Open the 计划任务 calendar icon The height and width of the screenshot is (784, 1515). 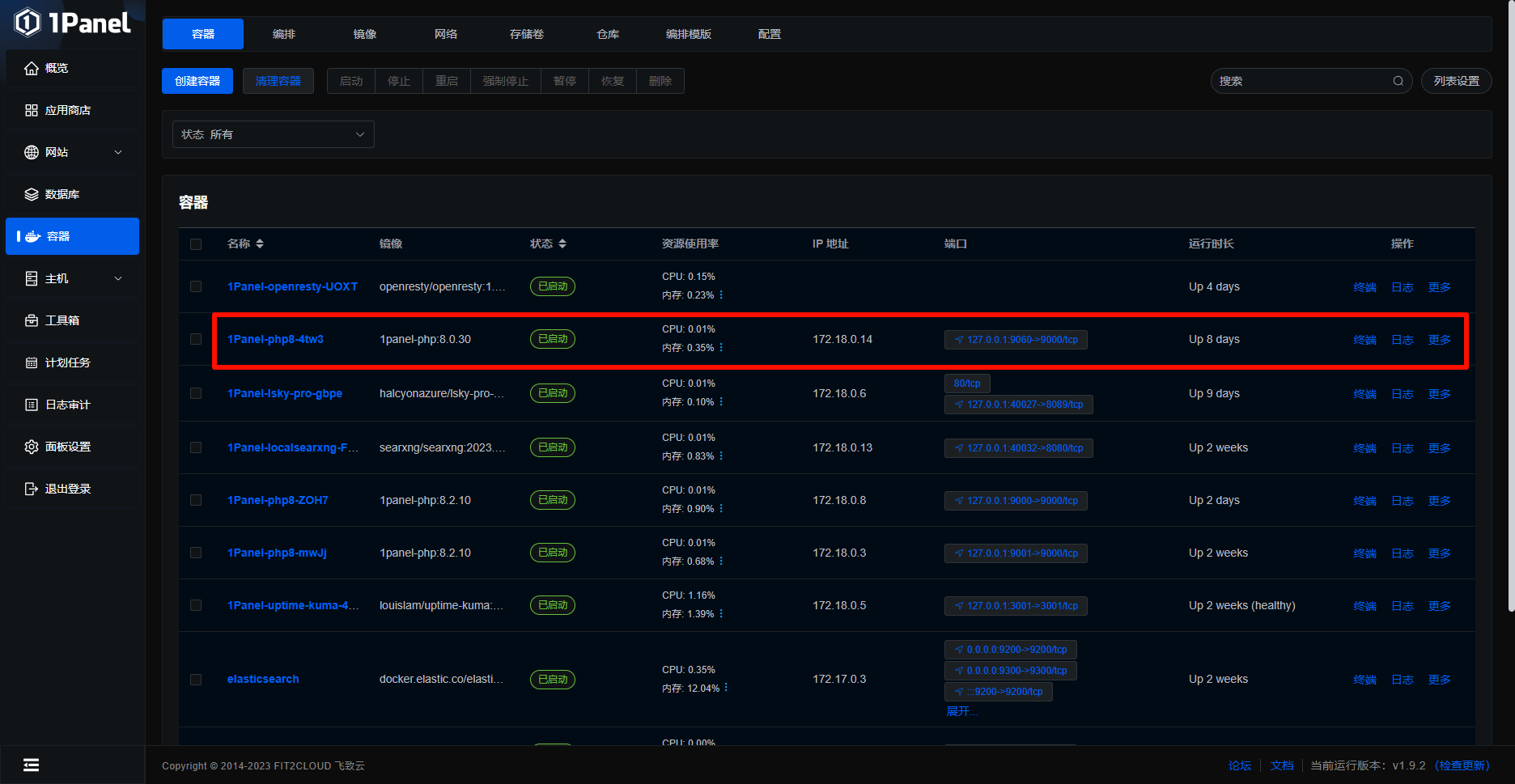pos(32,362)
